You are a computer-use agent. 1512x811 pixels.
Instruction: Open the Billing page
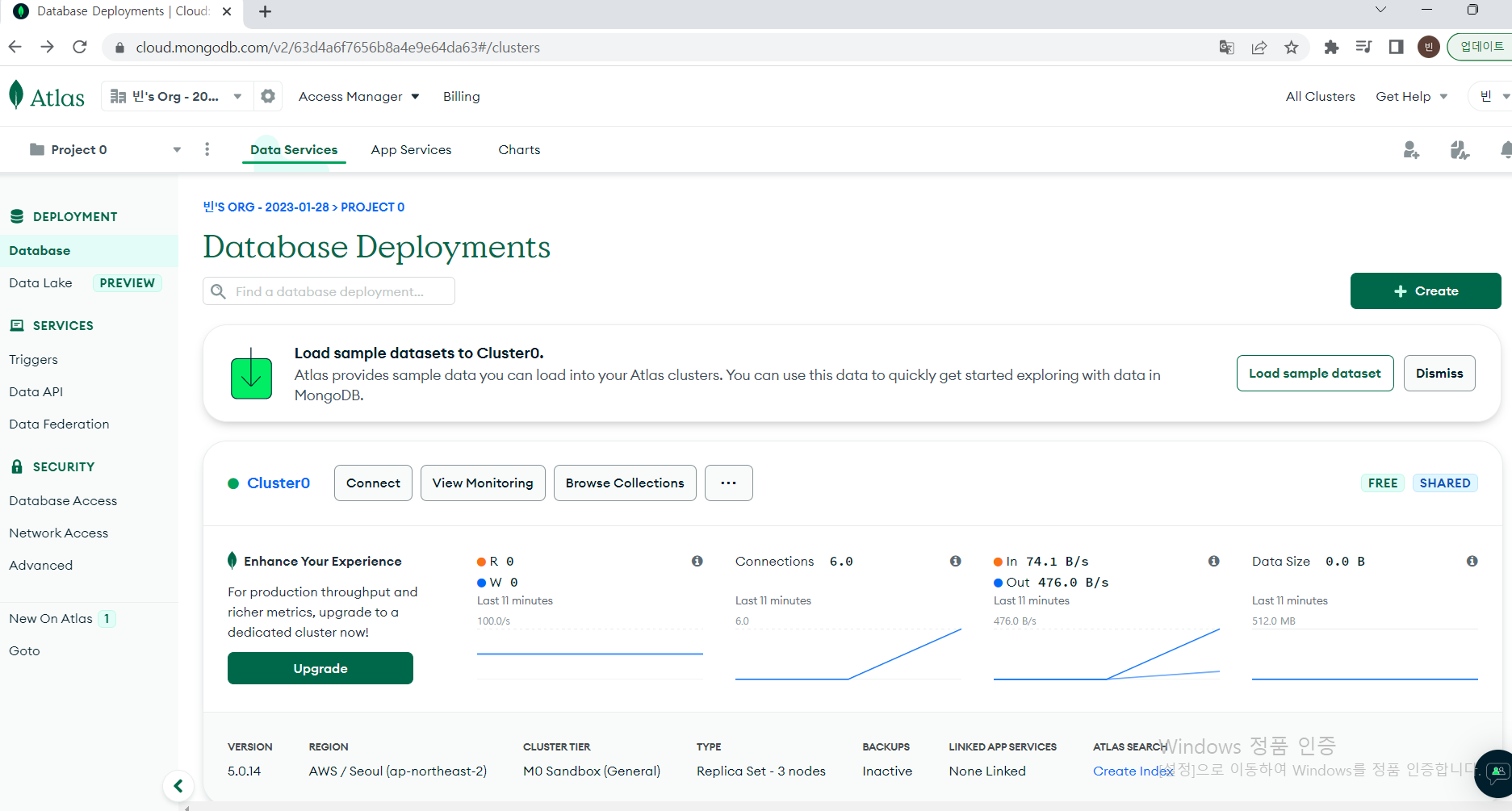(x=462, y=96)
